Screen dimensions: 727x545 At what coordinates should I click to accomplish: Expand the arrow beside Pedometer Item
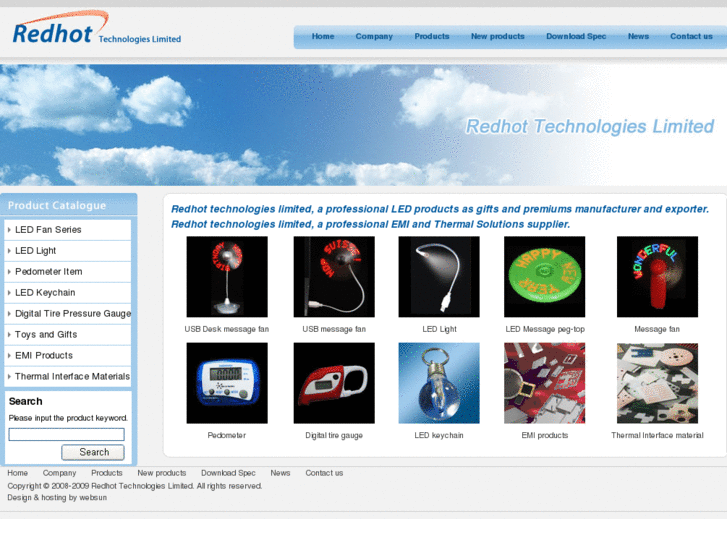[x=9, y=271]
